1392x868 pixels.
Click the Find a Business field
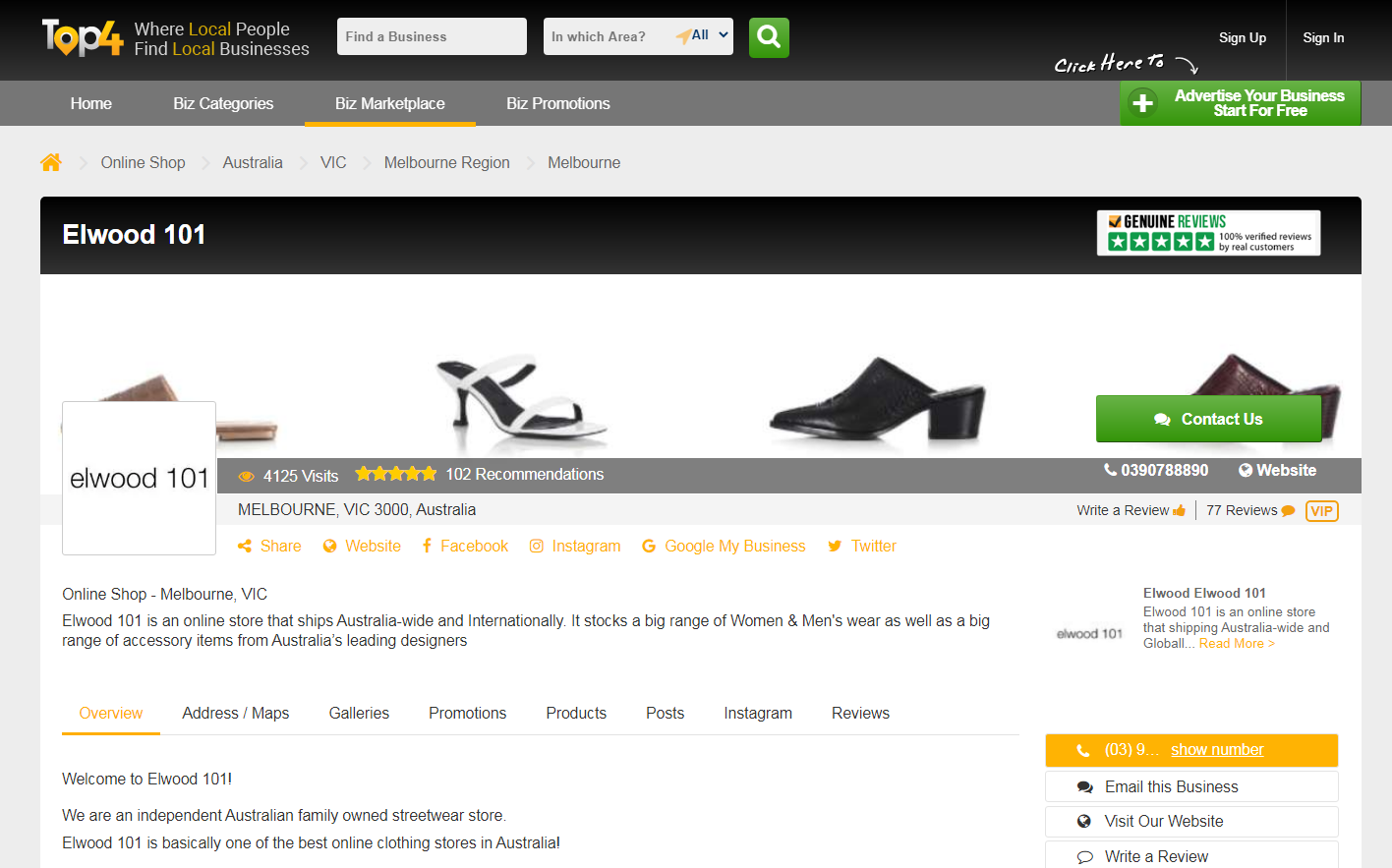click(x=432, y=36)
